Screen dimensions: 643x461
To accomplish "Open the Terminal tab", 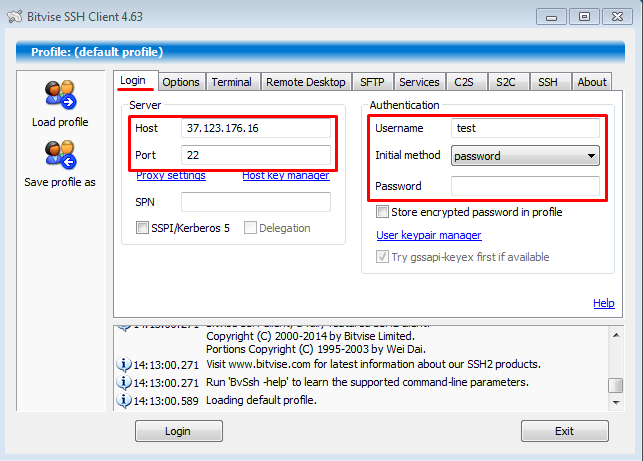I will pyautogui.click(x=232, y=82).
